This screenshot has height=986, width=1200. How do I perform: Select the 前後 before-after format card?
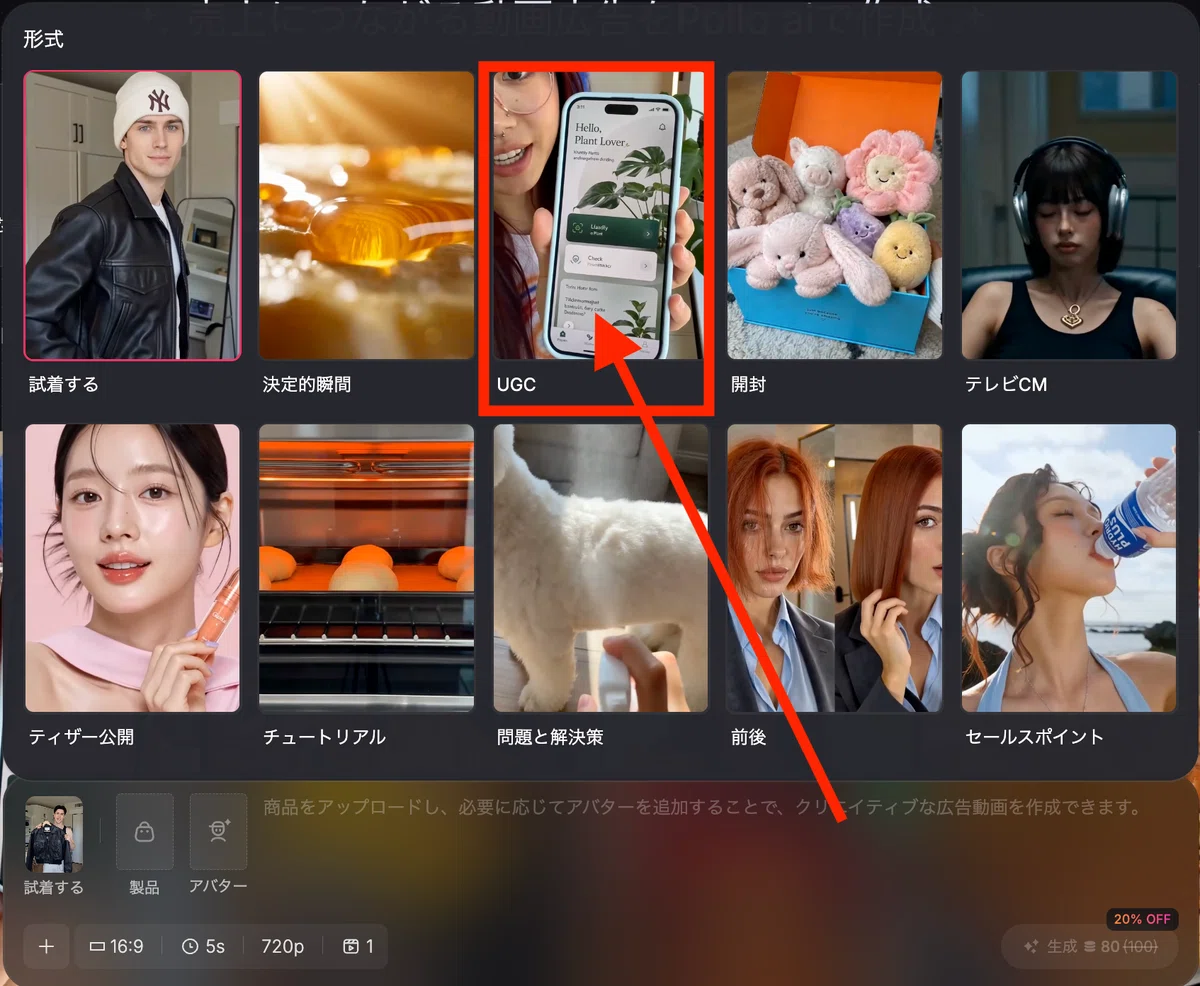pyautogui.click(x=834, y=568)
